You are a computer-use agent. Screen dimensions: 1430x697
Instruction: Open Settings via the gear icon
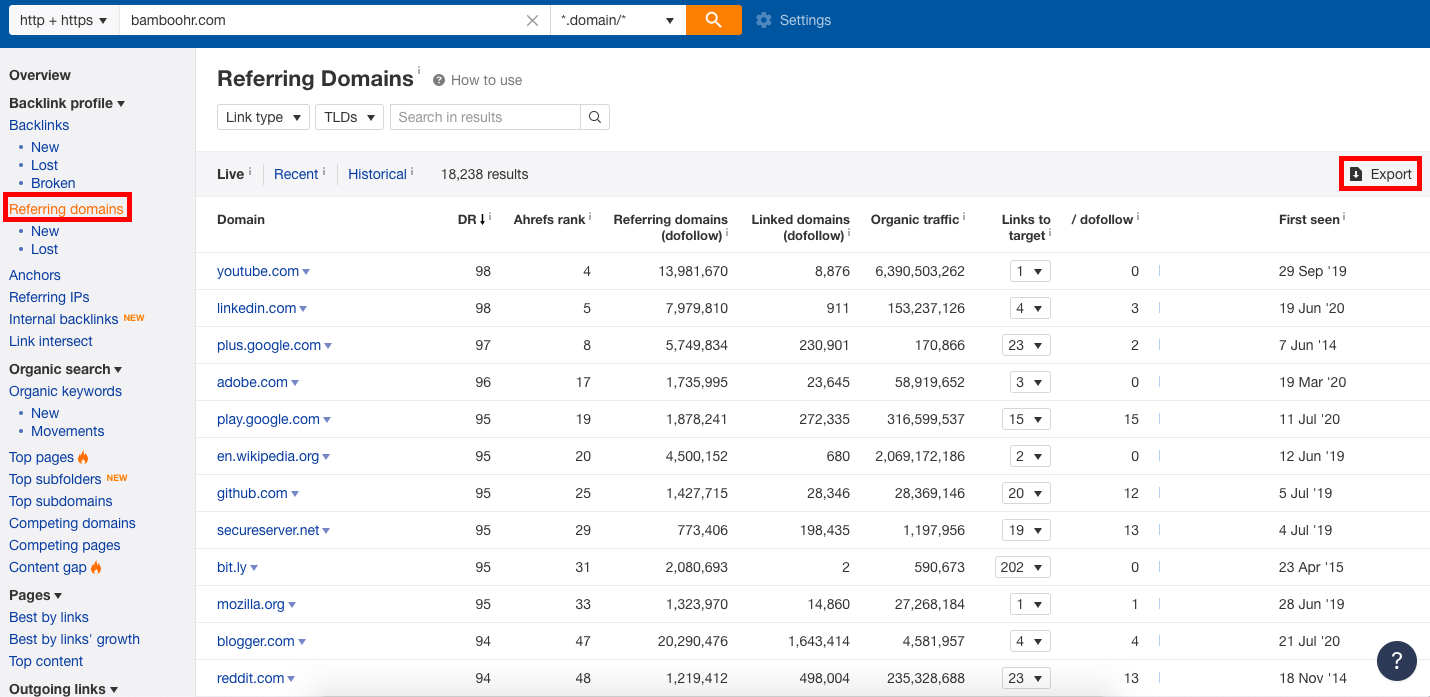[764, 20]
